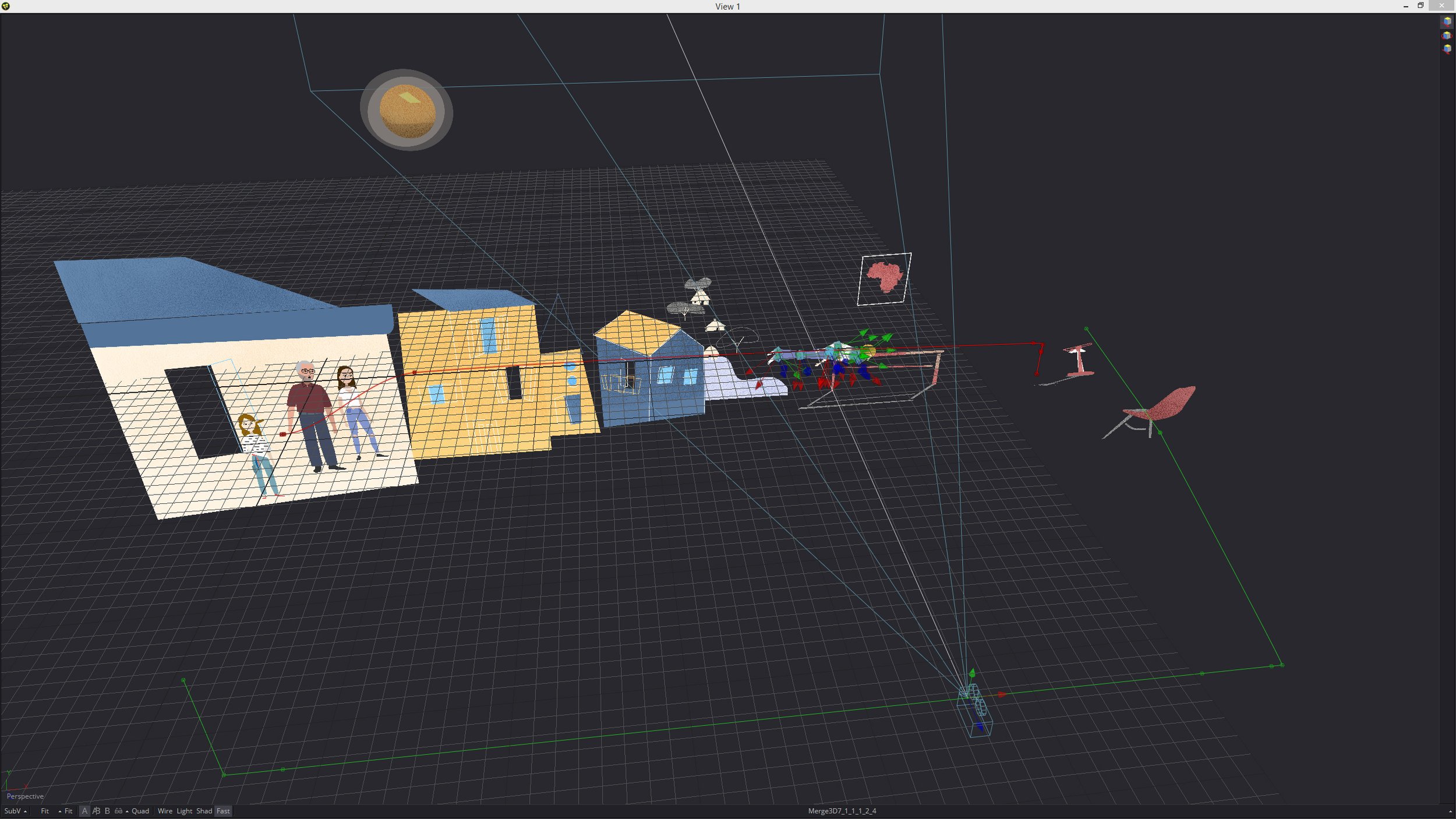Select the green spline far right corner point
The height and width of the screenshot is (819, 1456).
(x=1282, y=665)
